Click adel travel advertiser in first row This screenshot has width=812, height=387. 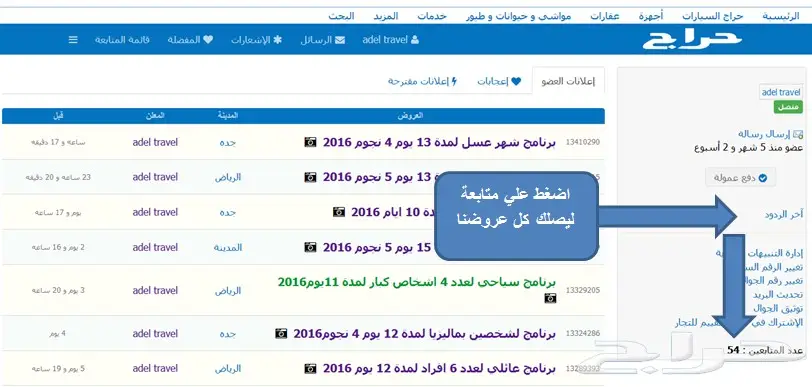(155, 142)
